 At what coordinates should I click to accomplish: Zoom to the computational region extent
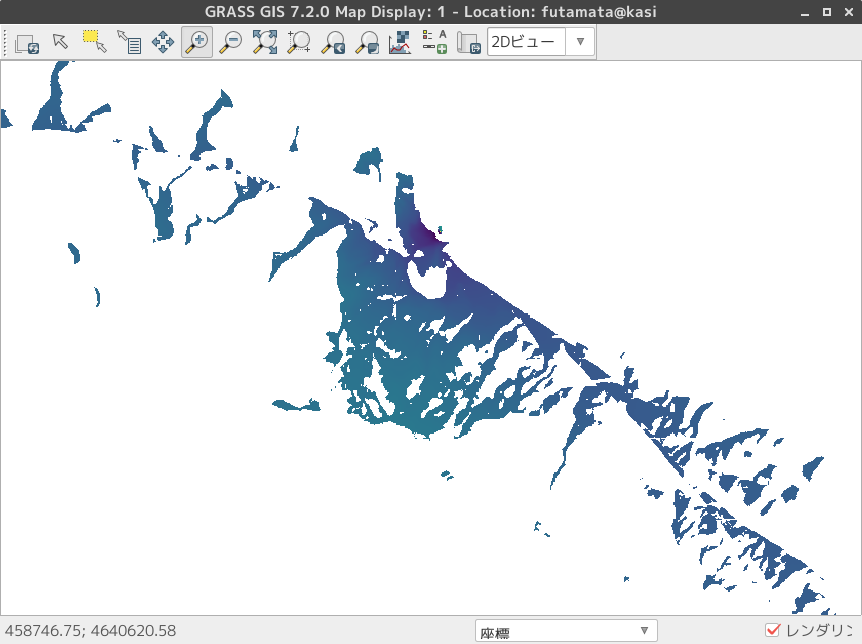tap(264, 42)
